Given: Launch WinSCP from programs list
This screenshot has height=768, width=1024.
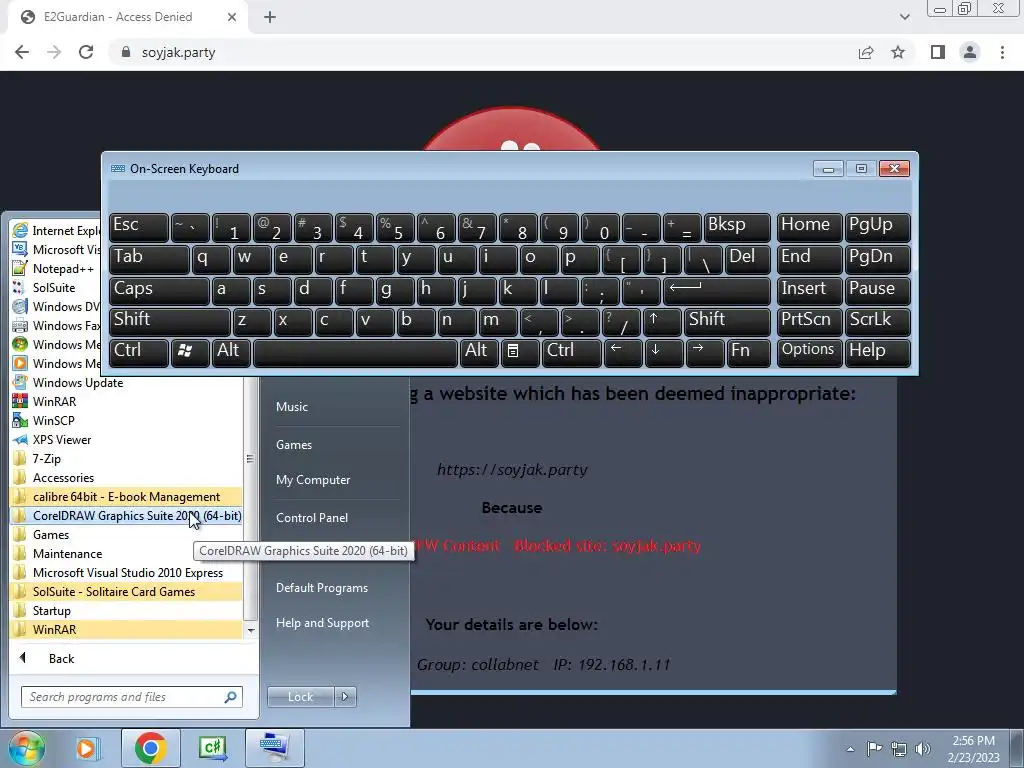Looking at the screenshot, I should coord(44,421).
